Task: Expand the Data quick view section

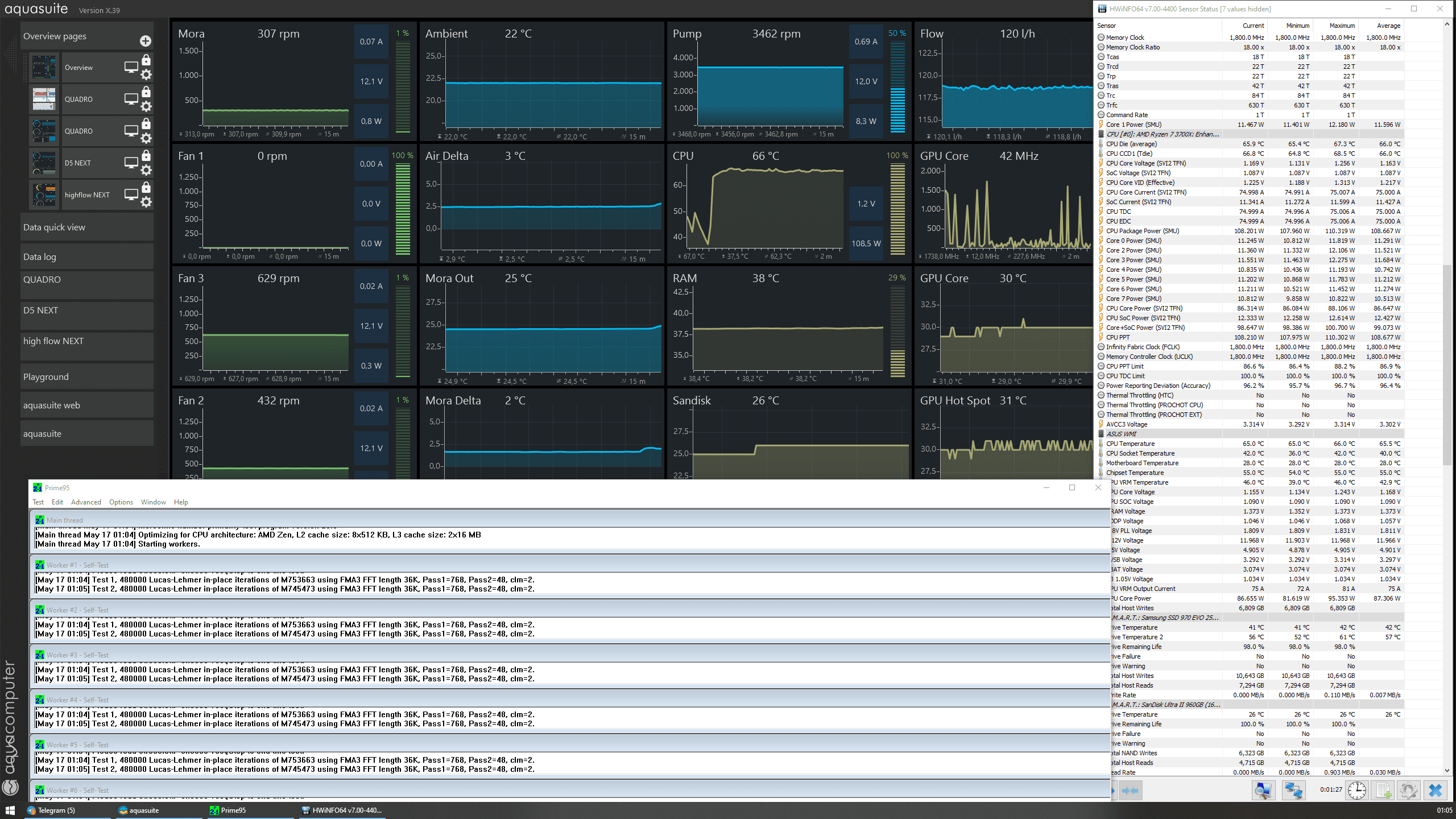Action: (x=86, y=227)
